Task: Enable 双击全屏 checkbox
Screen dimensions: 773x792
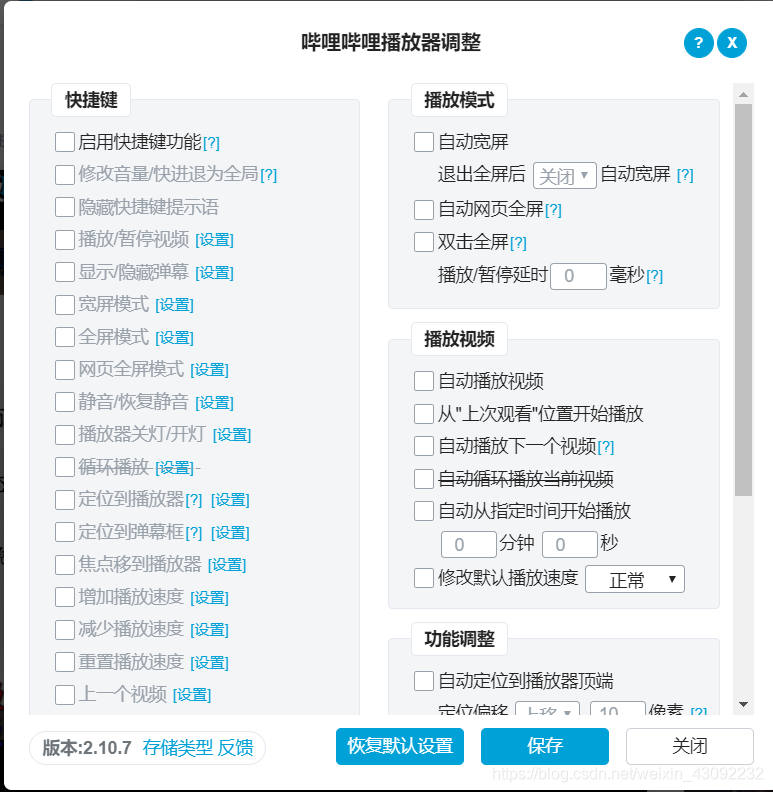Action: pos(424,242)
